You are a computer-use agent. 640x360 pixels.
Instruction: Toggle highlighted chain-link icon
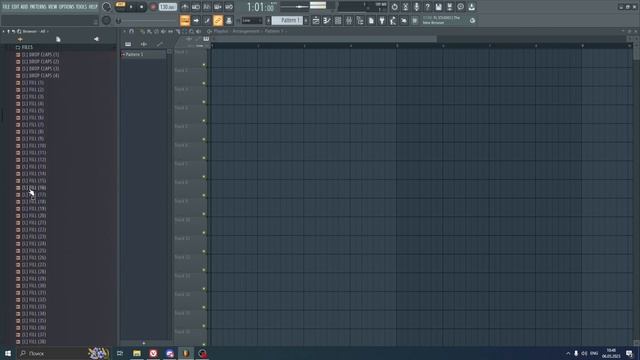tap(218, 20)
